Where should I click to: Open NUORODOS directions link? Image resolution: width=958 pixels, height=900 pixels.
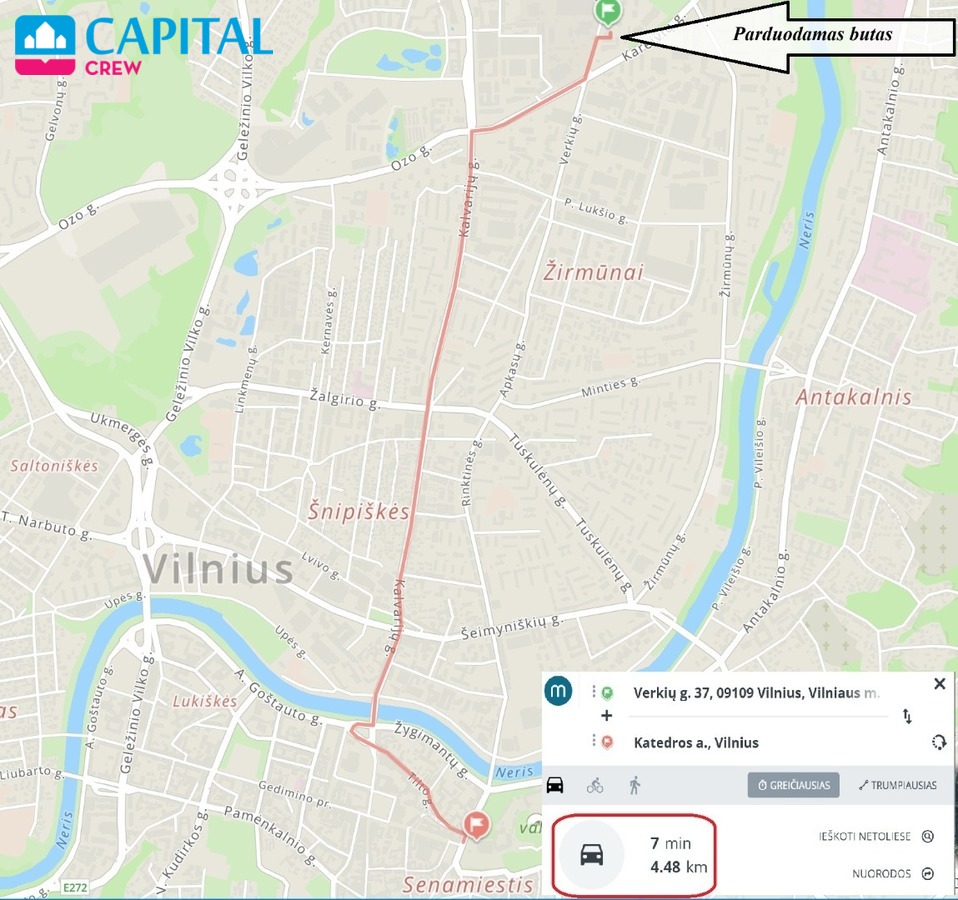click(x=893, y=874)
